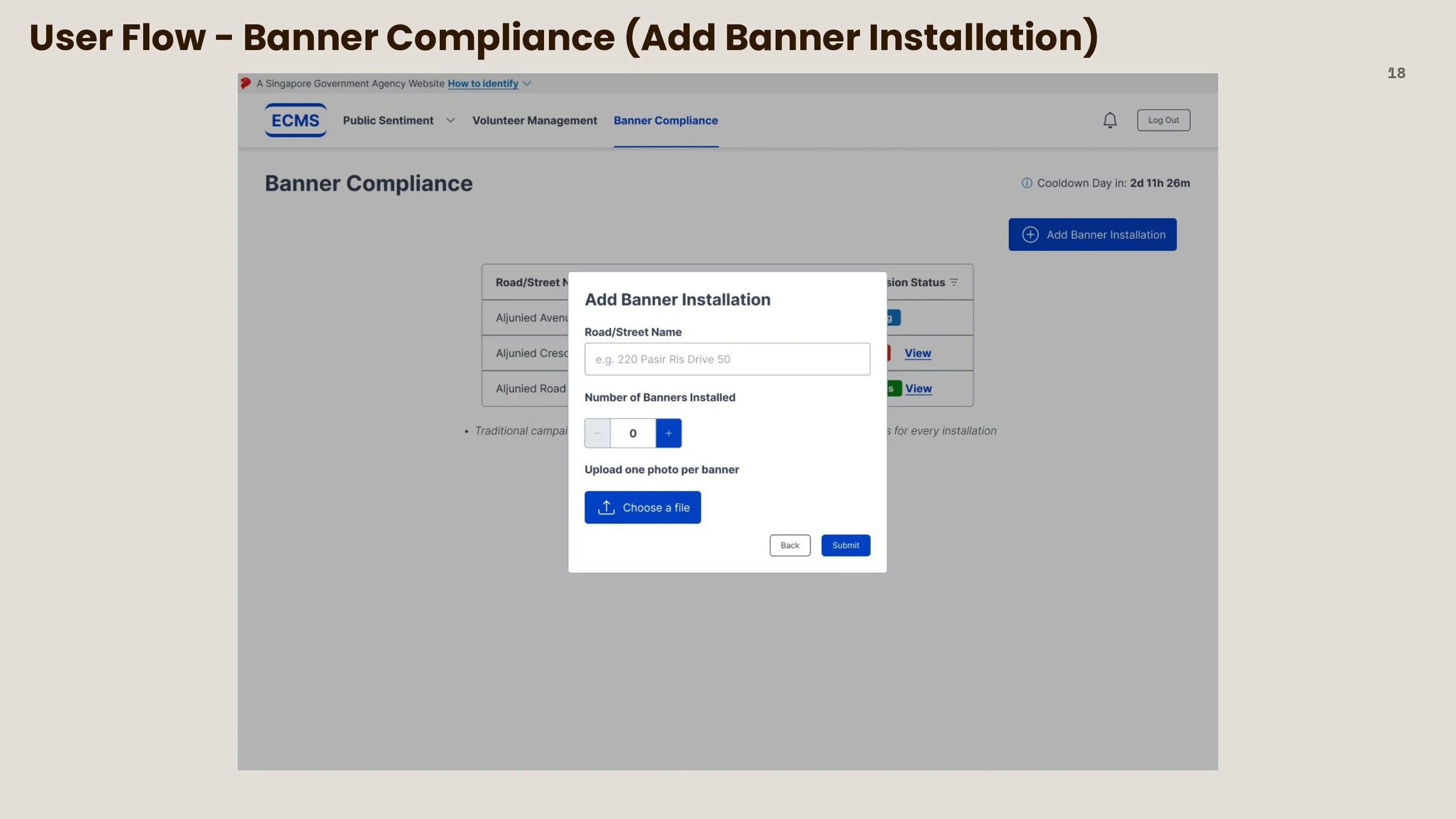Submit the banner installation form
Screen dimensions: 1456x819
pyautogui.click(x=846, y=545)
